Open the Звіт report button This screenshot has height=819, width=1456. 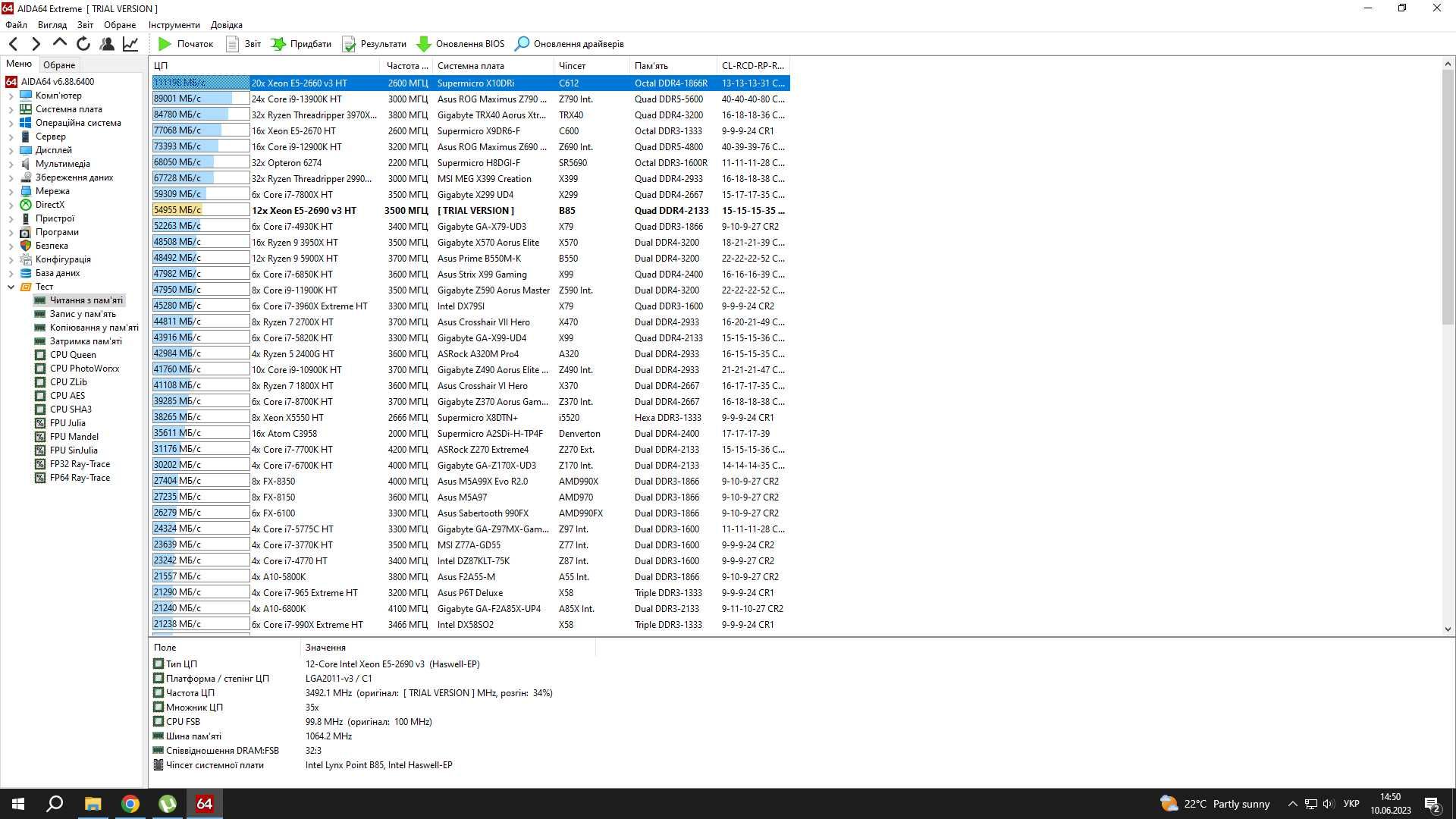243,44
